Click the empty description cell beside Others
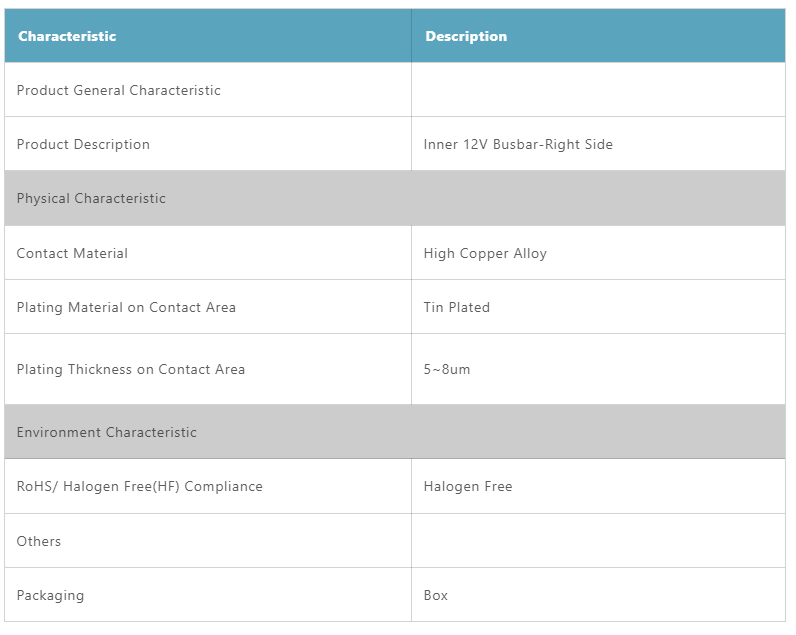This screenshot has width=796, height=635. (x=597, y=541)
